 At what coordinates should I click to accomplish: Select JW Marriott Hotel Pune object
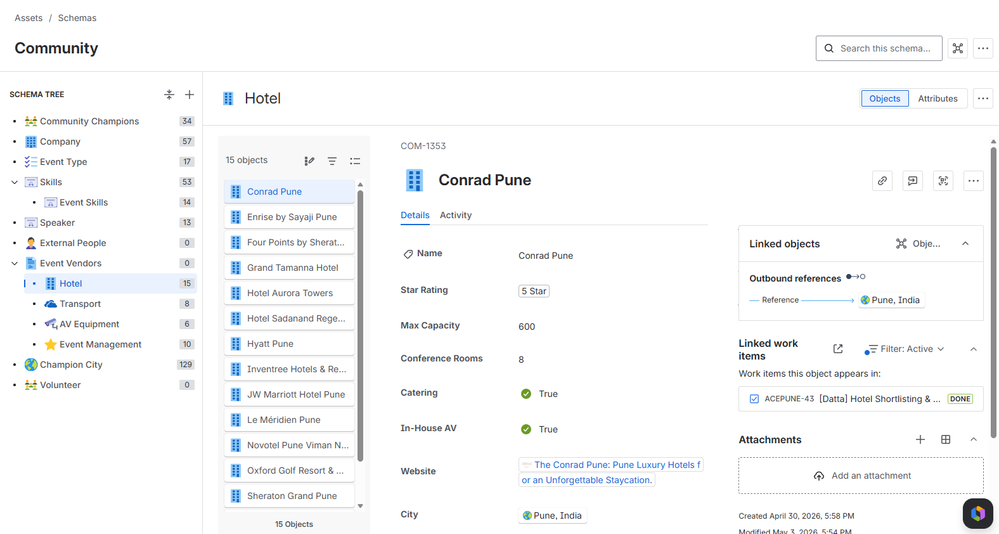(289, 394)
